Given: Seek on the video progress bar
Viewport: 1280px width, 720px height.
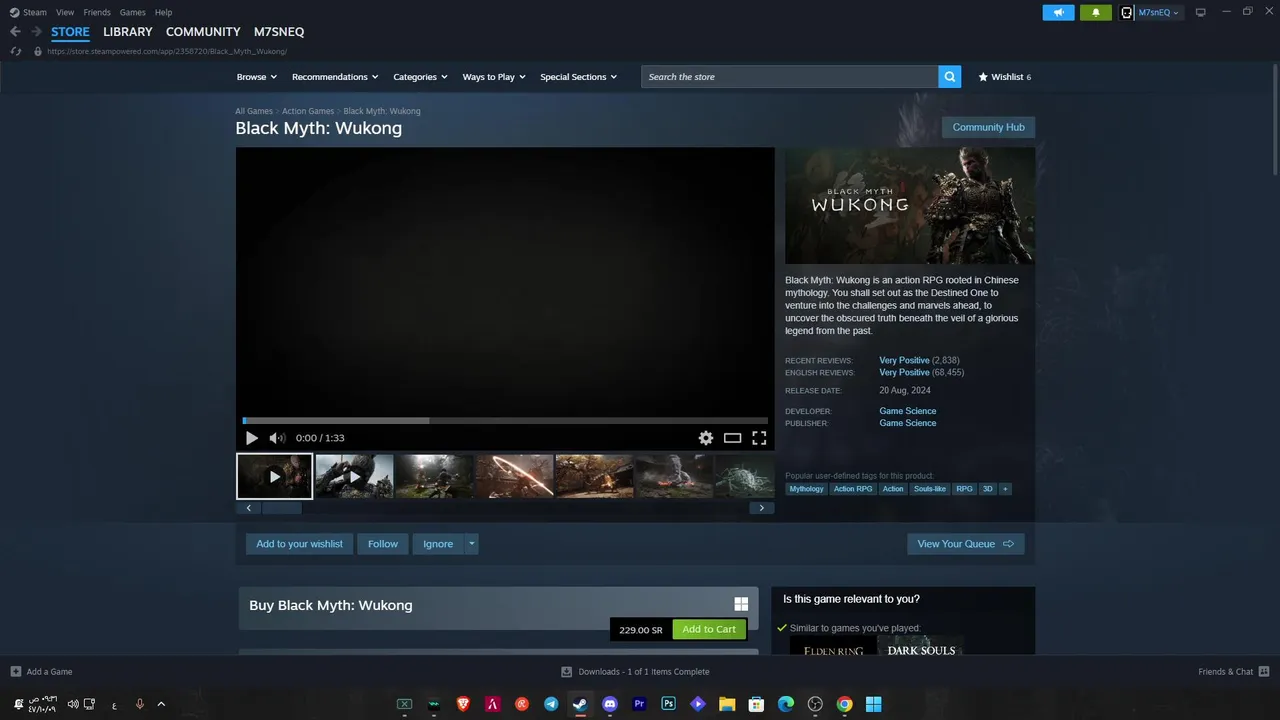Looking at the screenshot, I should click(x=505, y=421).
